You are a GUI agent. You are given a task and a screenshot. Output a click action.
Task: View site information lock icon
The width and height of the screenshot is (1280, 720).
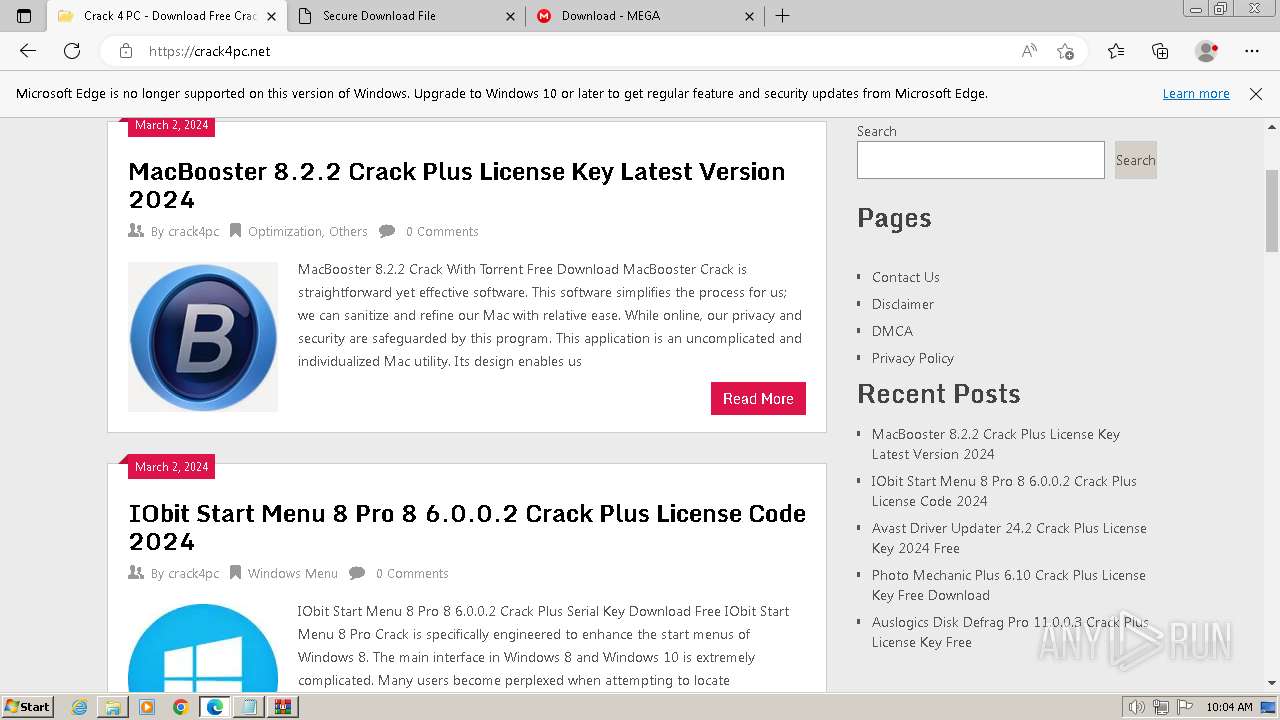125,51
